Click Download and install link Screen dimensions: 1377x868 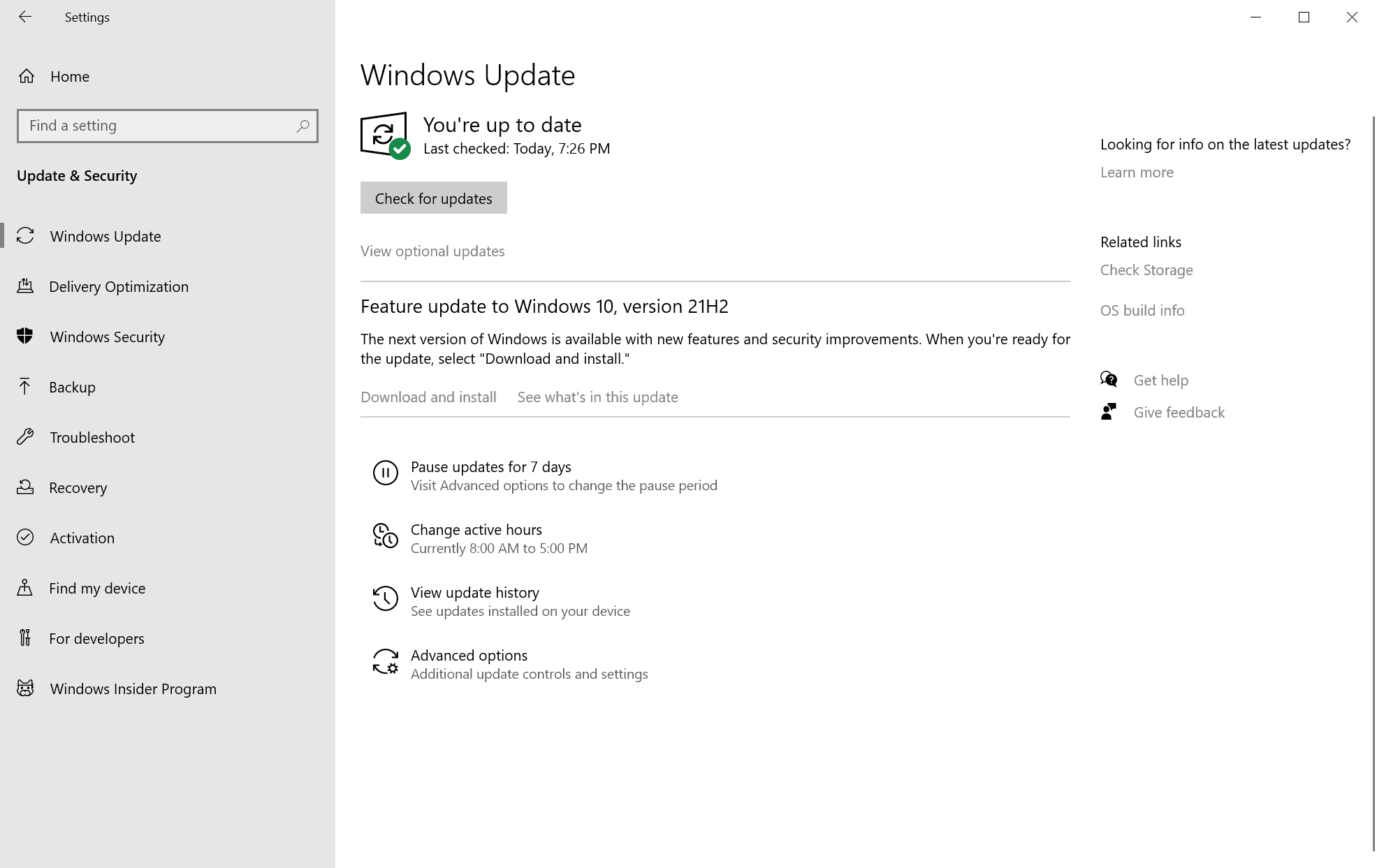[428, 396]
